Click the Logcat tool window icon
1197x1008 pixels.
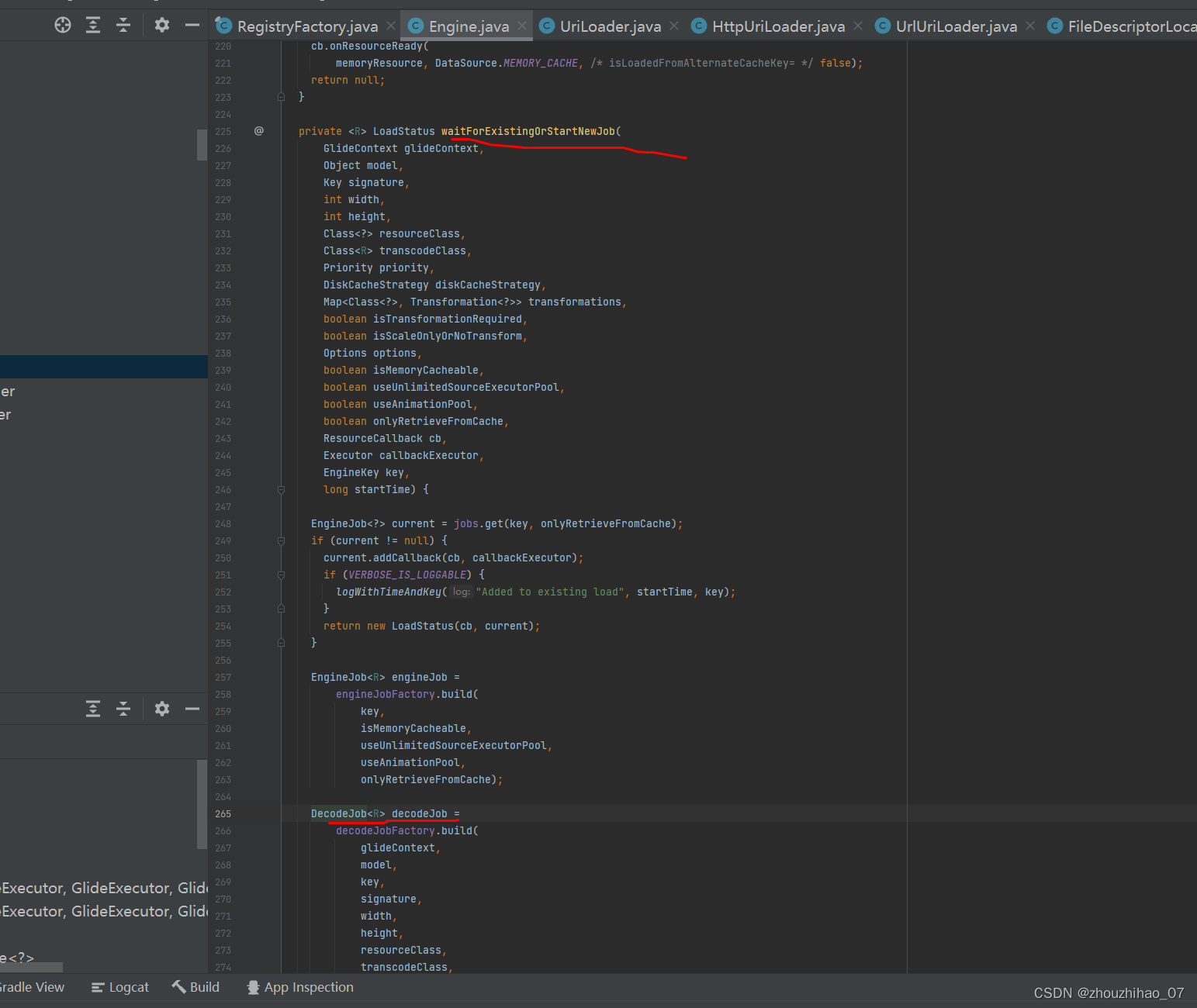[x=98, y=987]
